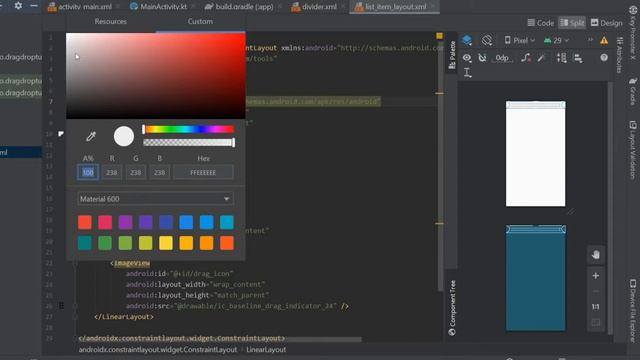Viewport: 640px width, 360px height.
Task: Open Layout Validation tool window
Action: pos(633,149)
